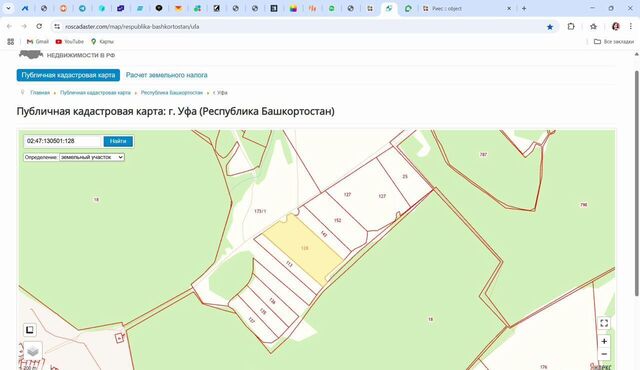The image size is (640, 370).
Task: Click parcel number 136 on map
Action: [272, 301]
